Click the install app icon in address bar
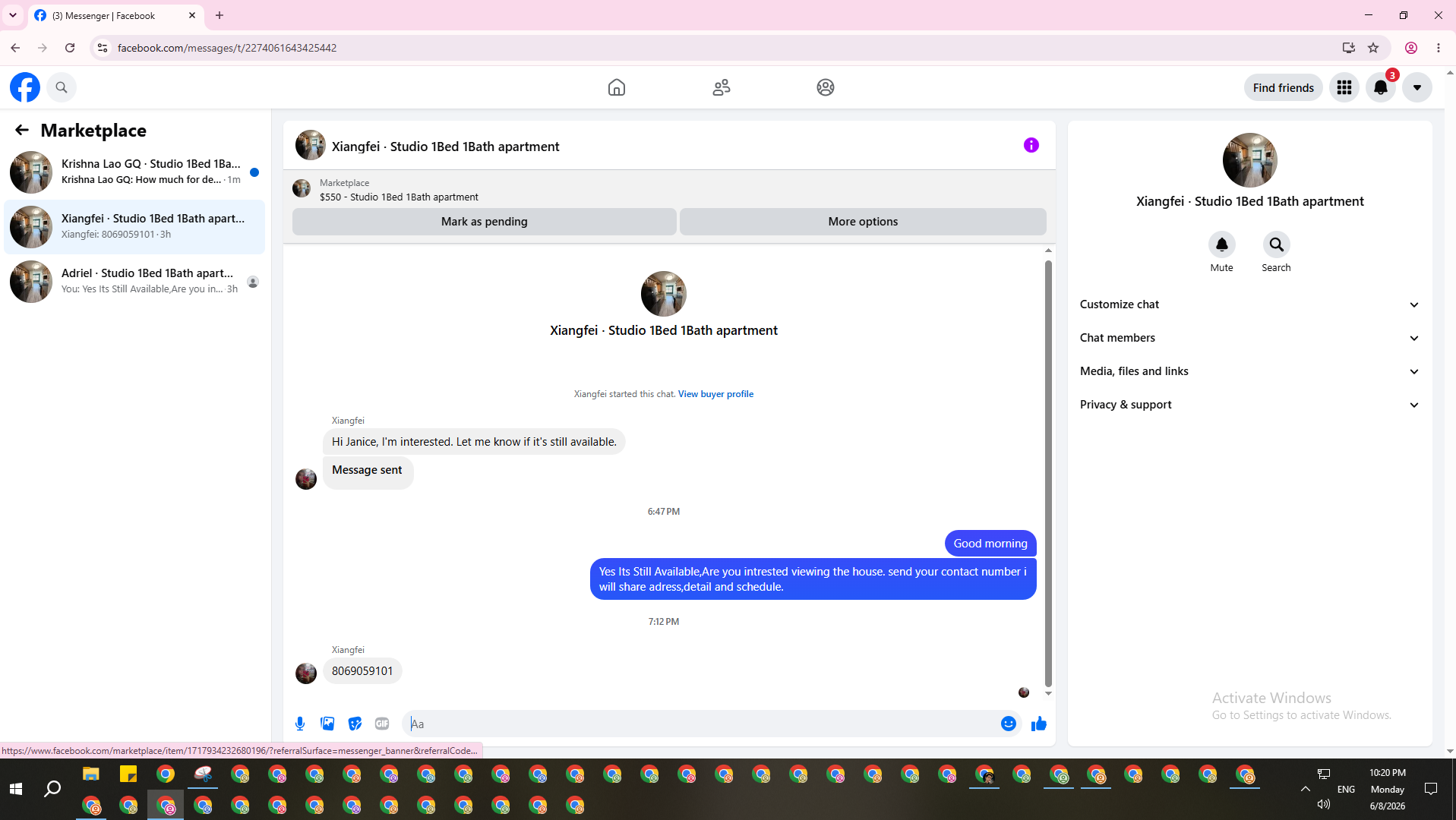Image resolution: width=1456 pixels, height=820 pixels. [x=1348, y=48]
